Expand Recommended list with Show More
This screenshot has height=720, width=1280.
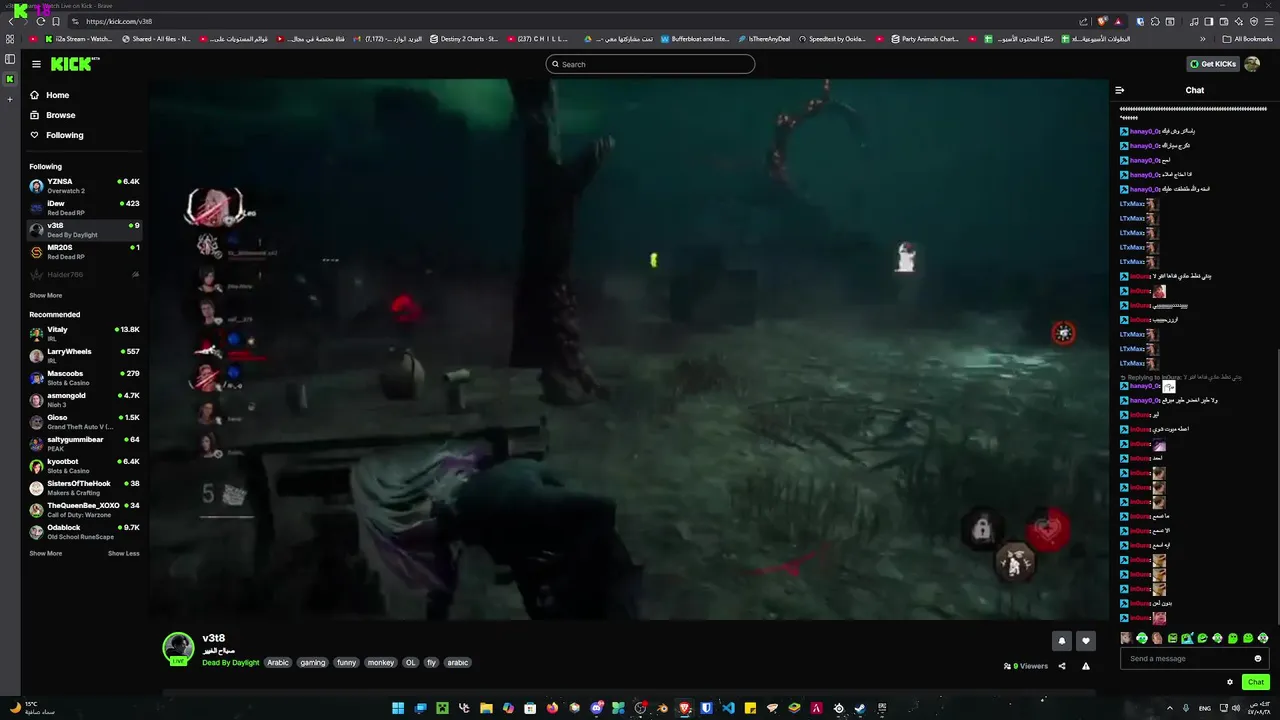point(45,554)
